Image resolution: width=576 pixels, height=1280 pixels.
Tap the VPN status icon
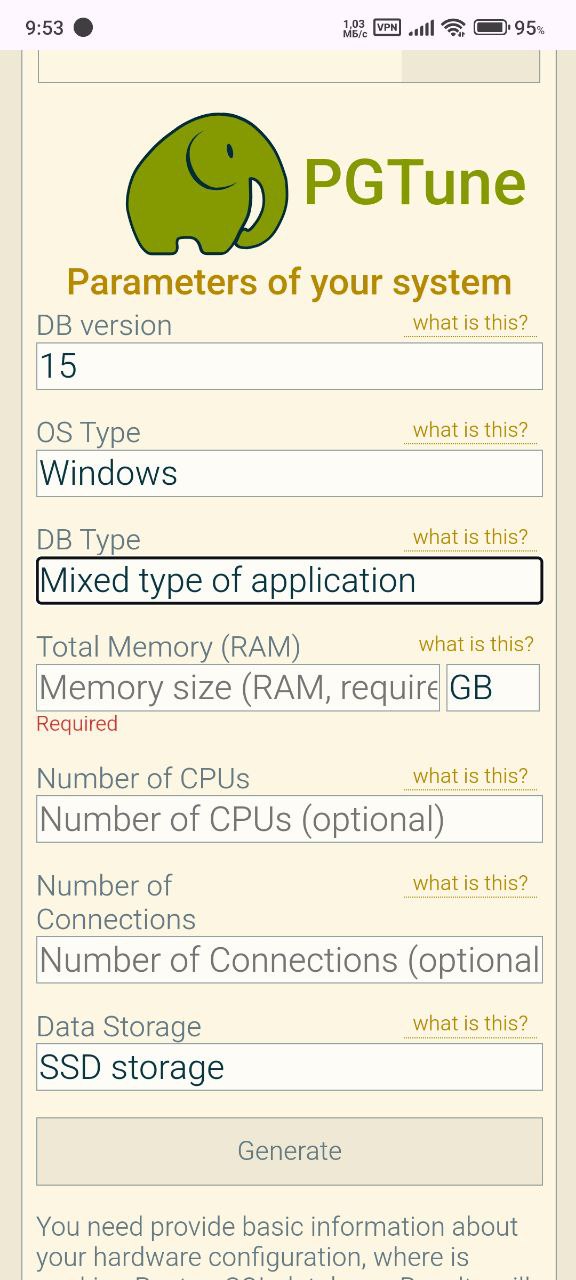pos(387,27)
